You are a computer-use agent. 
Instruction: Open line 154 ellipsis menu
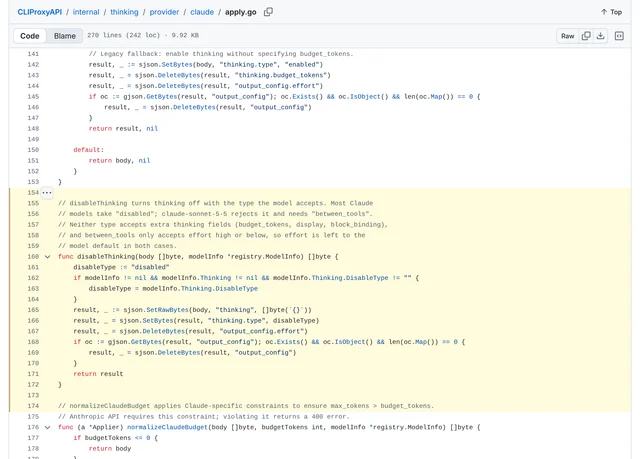(47, 192)
